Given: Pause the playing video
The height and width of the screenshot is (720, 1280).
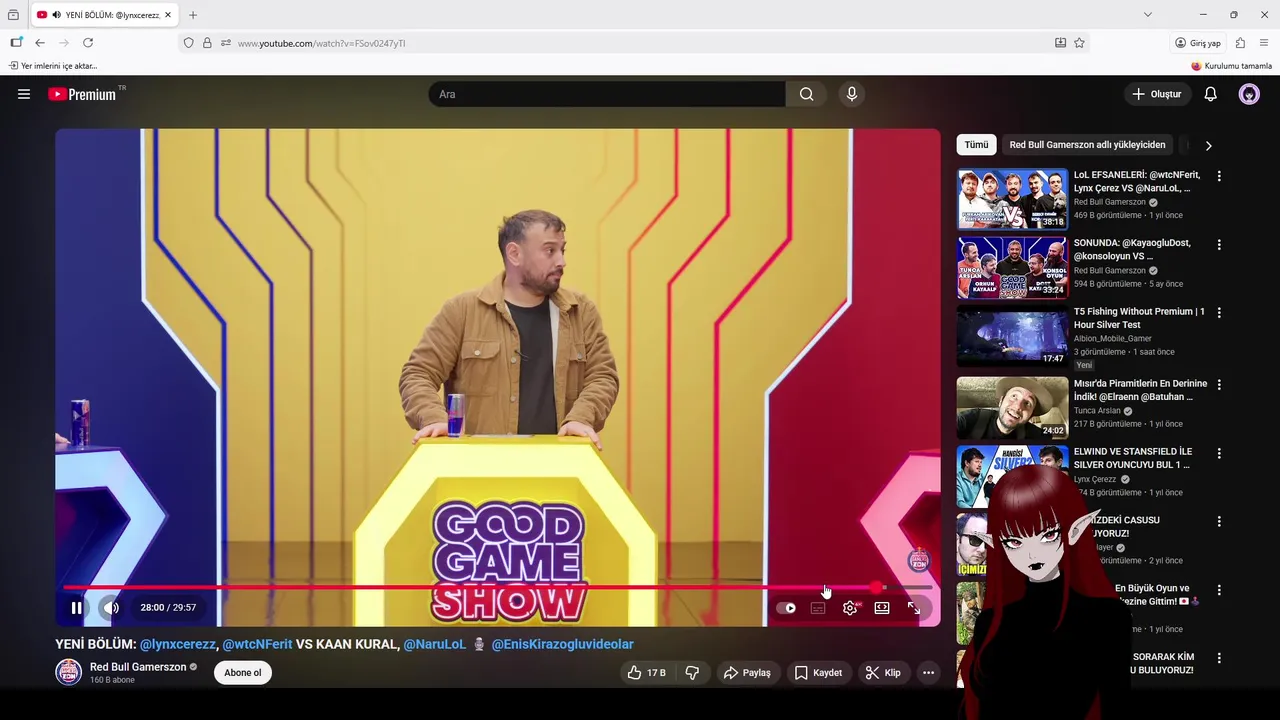Looking at the screenshot, I should [x=76, y=607].
